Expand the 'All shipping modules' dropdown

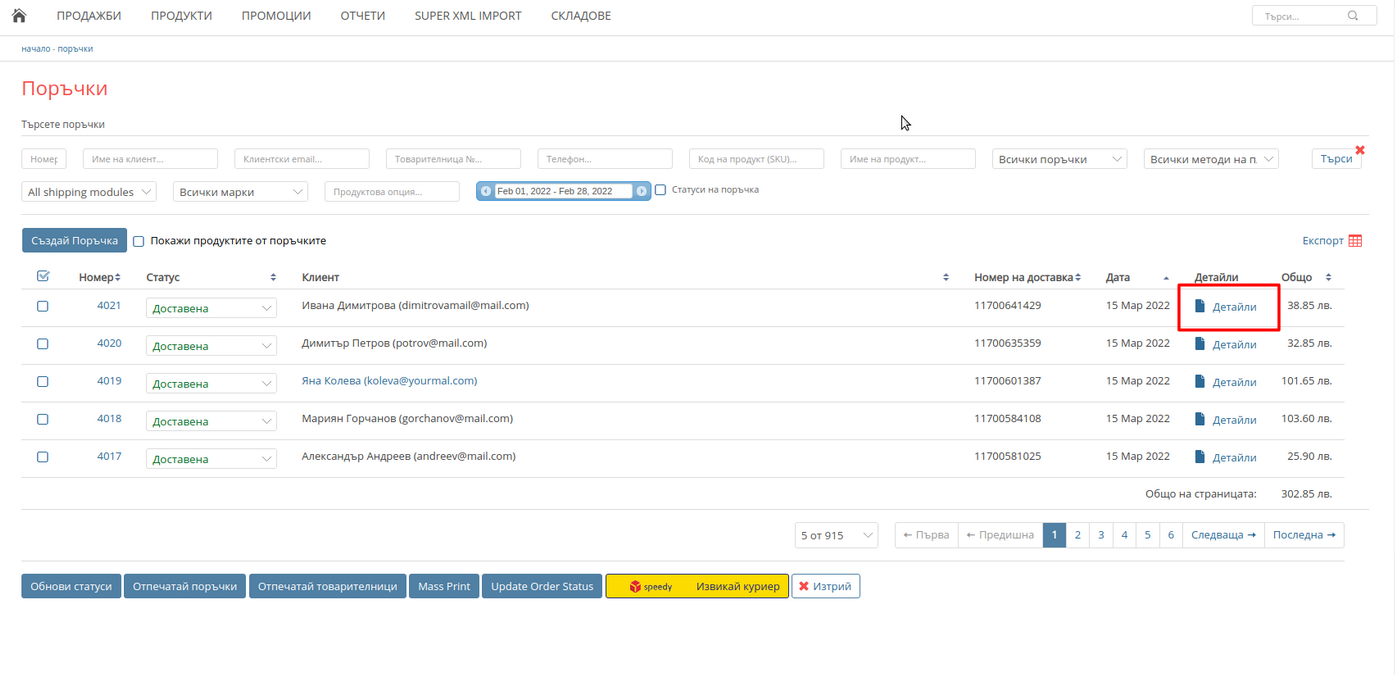pos(89,192)
